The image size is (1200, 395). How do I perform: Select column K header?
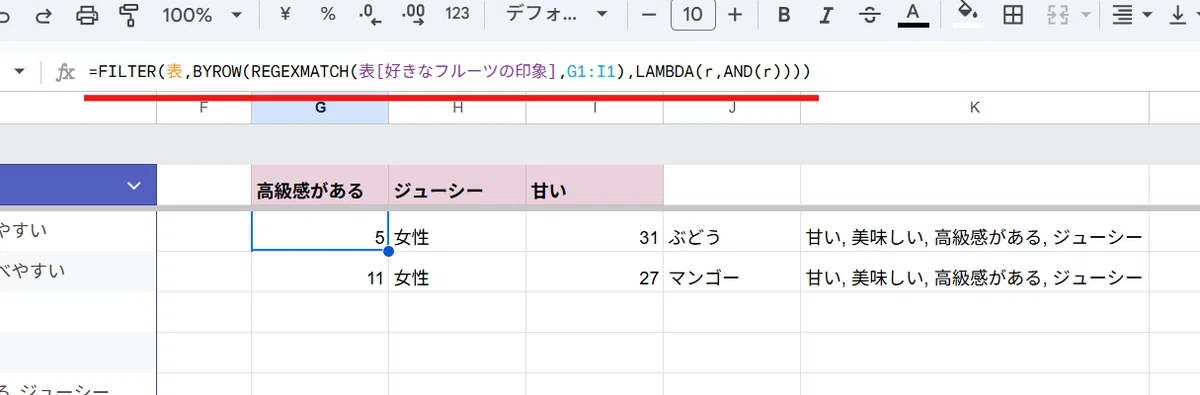pos(975,108)
